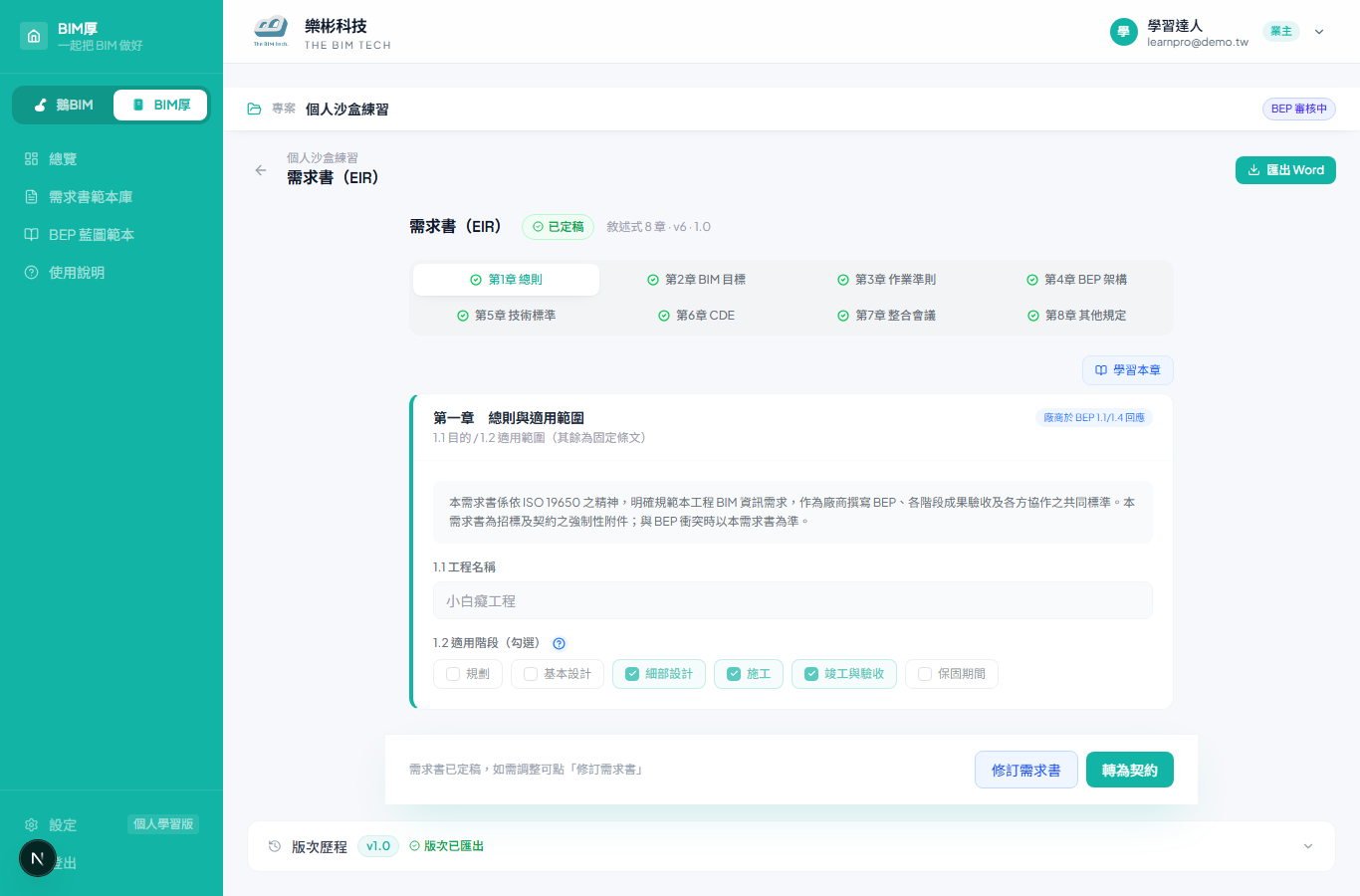
Task: Expand the user account dropdown chevron
Action: [1319, 32]
